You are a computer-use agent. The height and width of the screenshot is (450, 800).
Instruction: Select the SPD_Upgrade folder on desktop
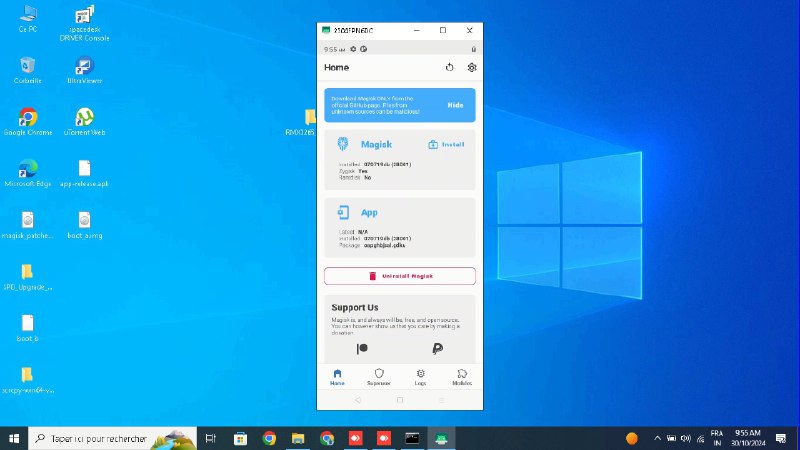tap(28, 277)
